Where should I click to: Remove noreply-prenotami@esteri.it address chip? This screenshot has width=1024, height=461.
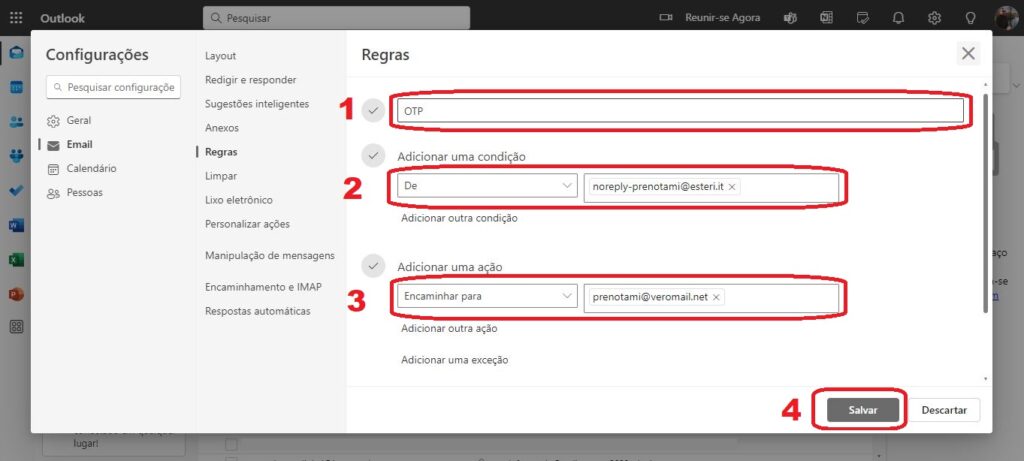pyautogui.click(x=732, y=187)
